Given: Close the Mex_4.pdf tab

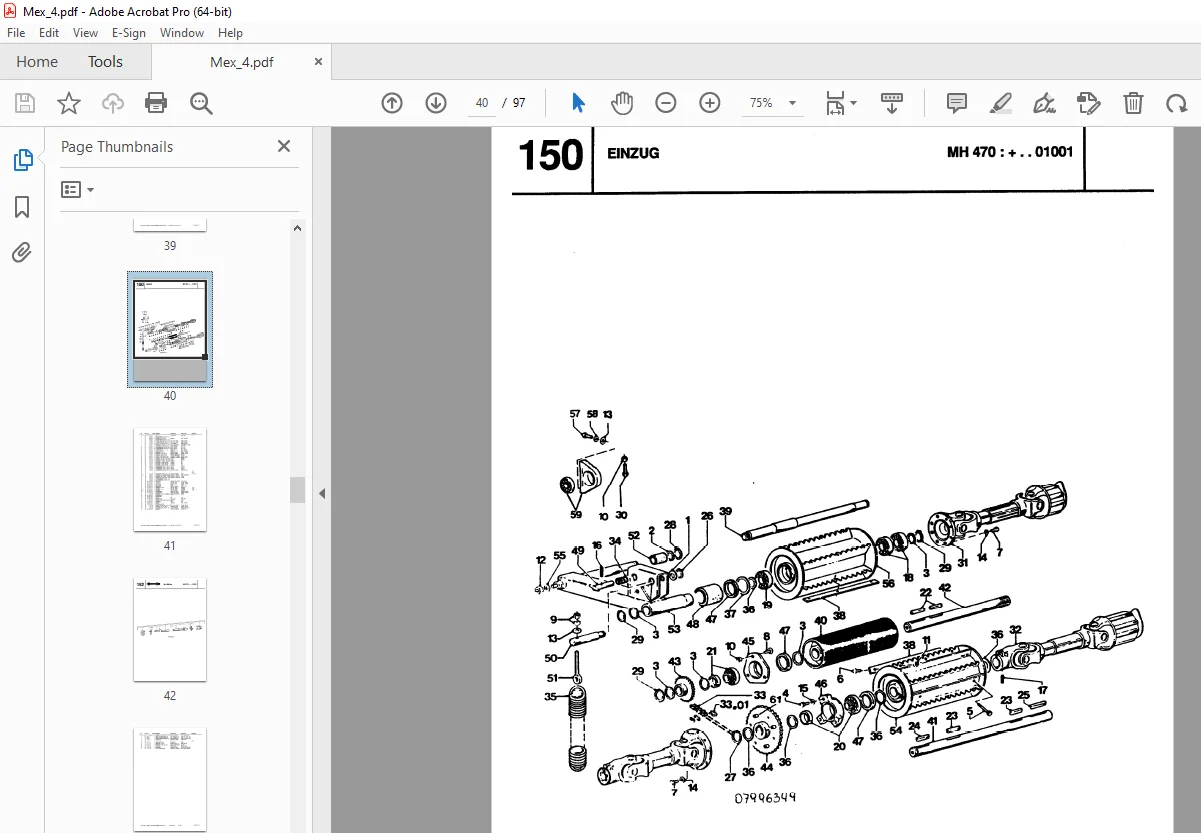Looking at the screenshot, I should [x=319, y=61].
